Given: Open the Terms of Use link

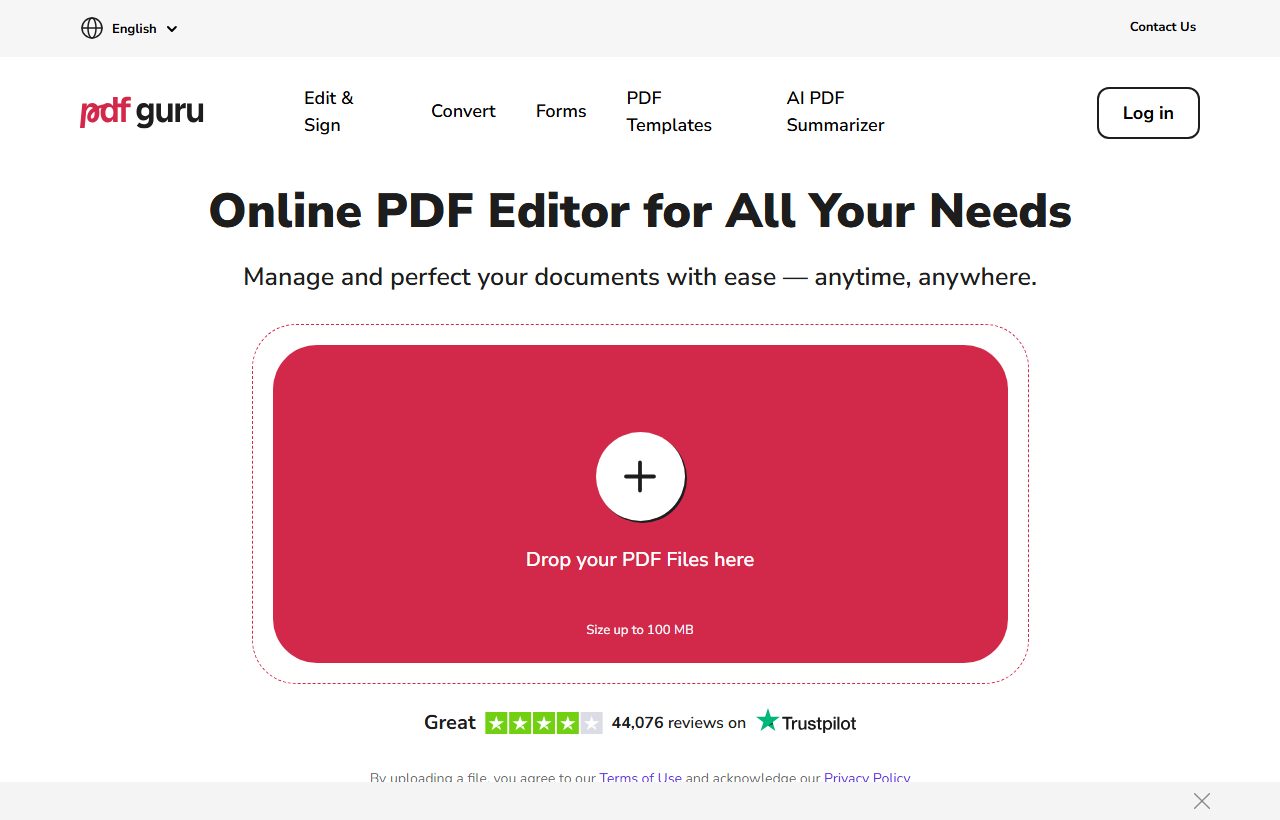Looking at the screenshot, I should pyautogui.click(x=641, y=777).
